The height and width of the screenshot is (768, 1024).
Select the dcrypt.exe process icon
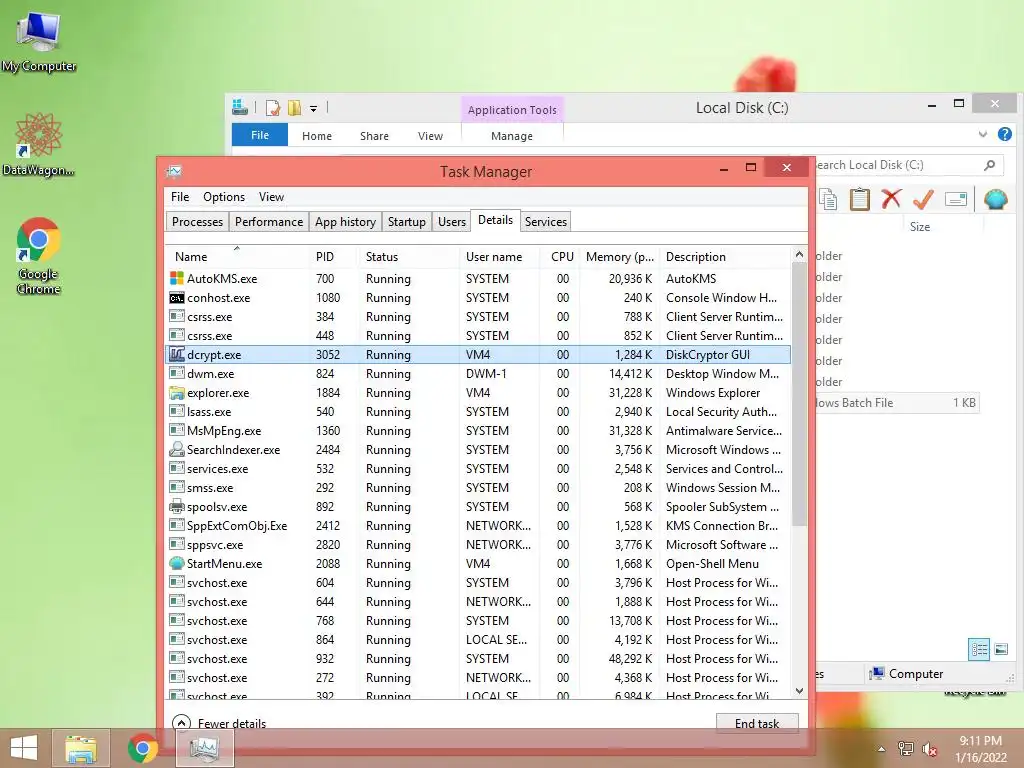point(176,355)
